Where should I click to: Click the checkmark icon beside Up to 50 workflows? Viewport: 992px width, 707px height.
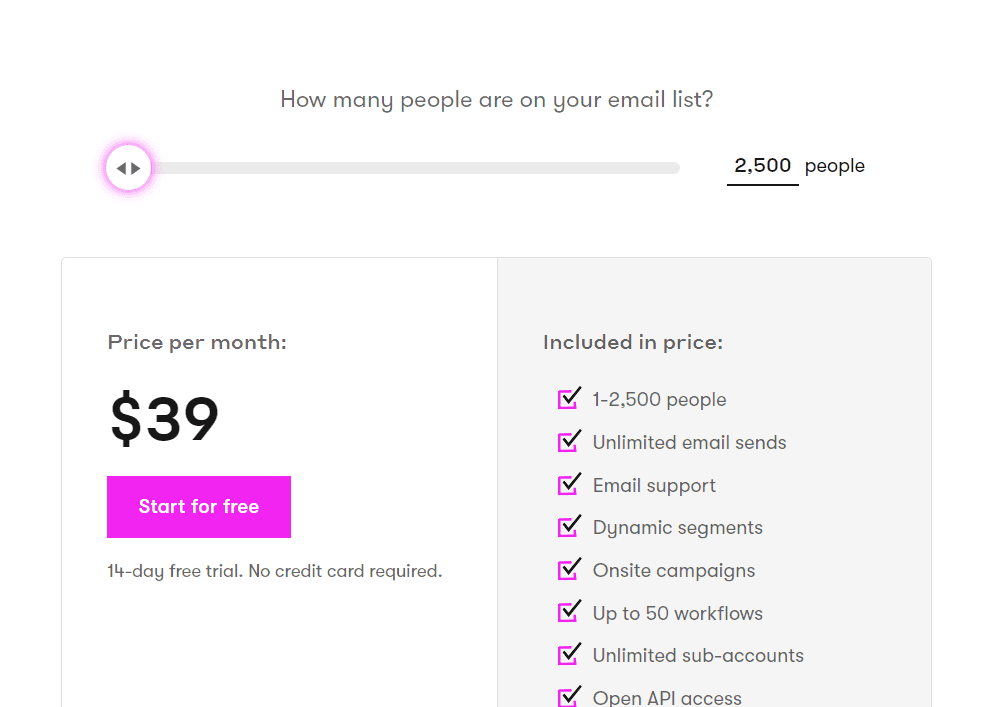[x=569, y=612]
